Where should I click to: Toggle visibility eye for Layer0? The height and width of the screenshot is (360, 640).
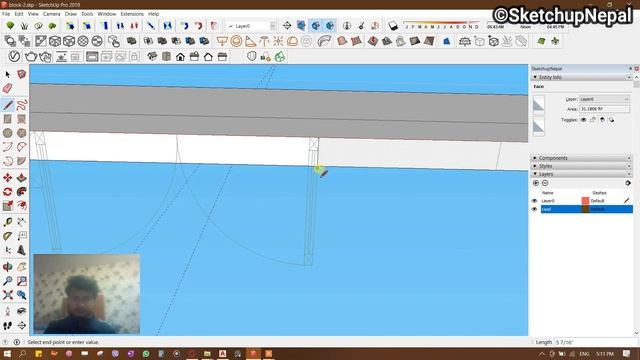coord(534,201)
